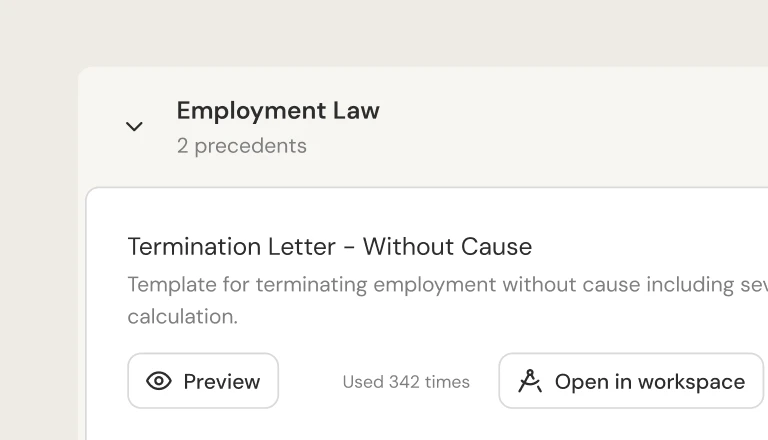Click the drafting compass icon

pos(530,381)
